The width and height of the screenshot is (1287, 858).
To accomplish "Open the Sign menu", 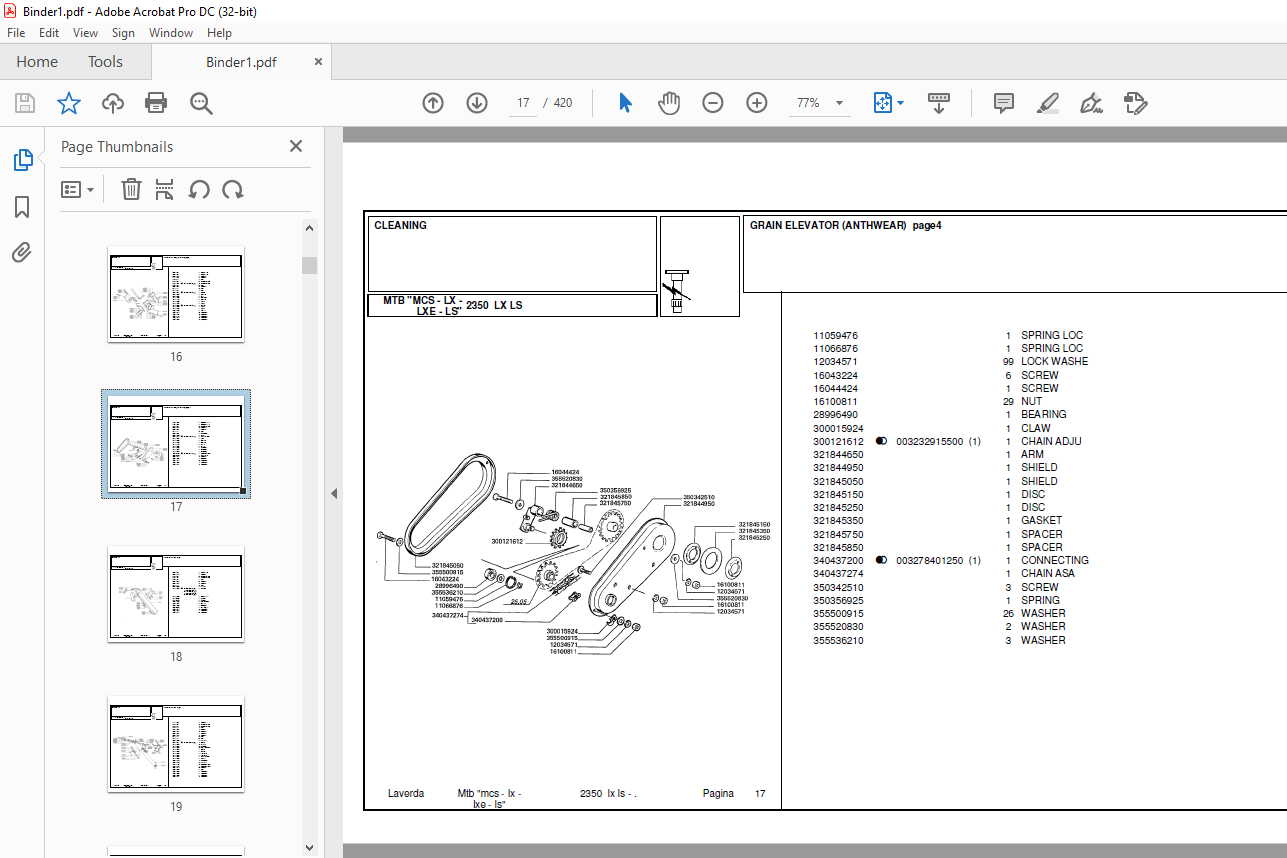I will pos(123,33).
